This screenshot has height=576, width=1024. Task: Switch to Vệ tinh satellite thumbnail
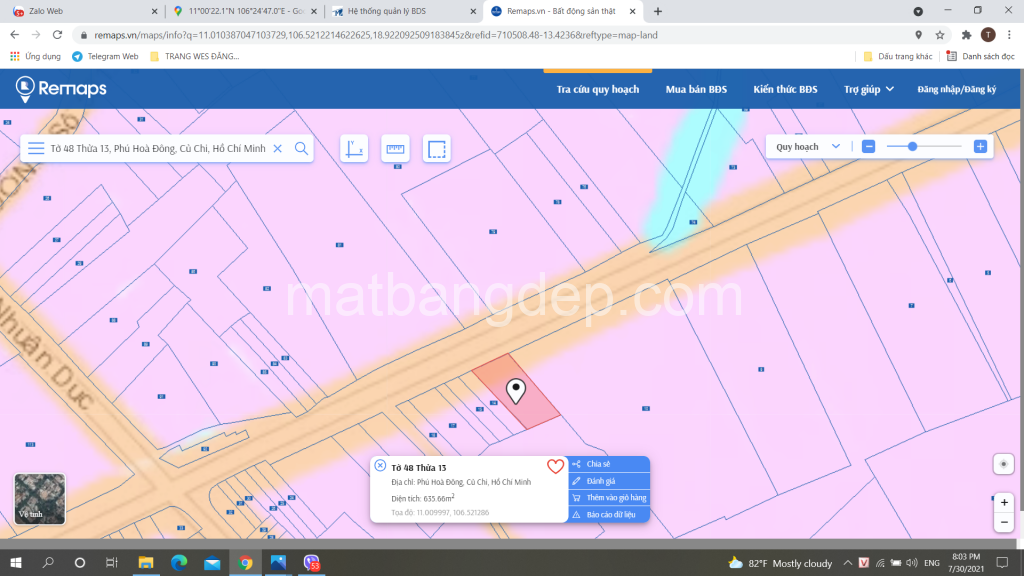[40, 499]
